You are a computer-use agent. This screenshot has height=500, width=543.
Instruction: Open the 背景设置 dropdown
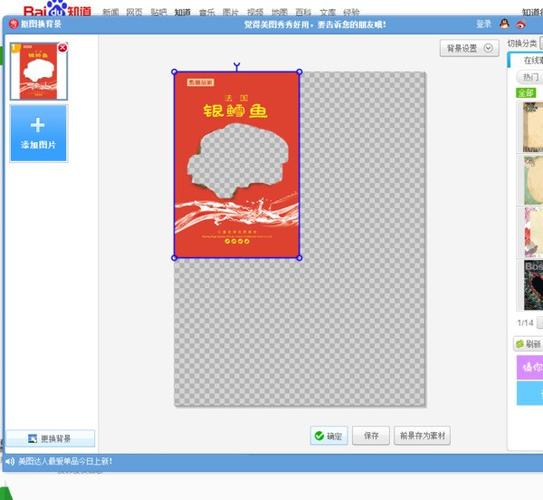pyautogui.click(x=469, y=48)
